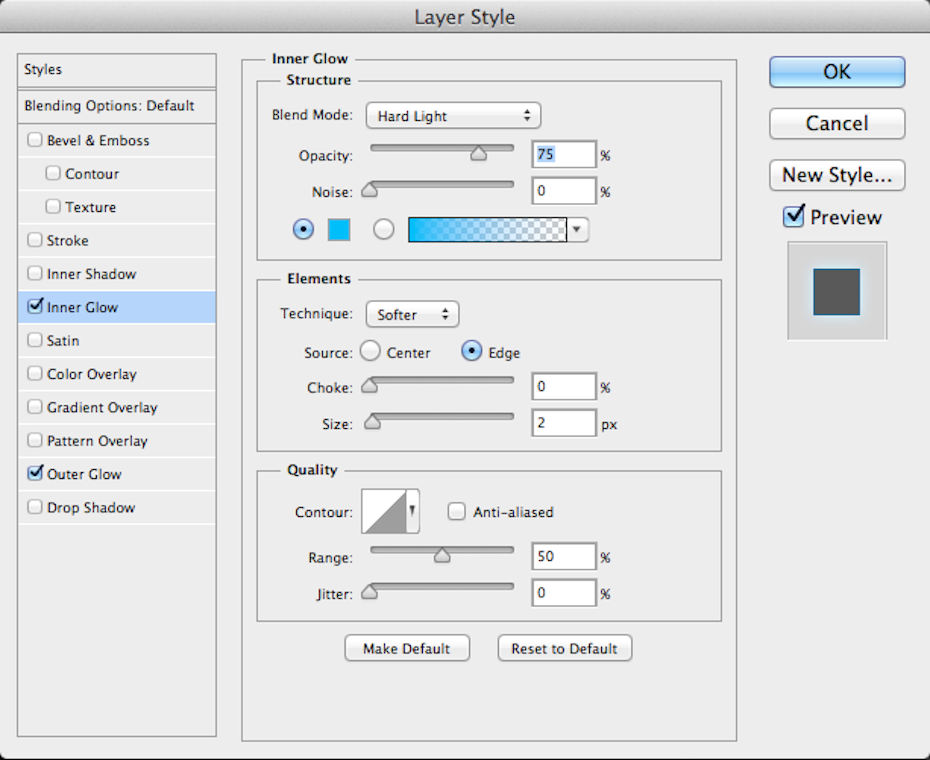This screenshot has width=930, height=760.
Task: Select the Pattern Overlay effect label
Action: pos(97,441)
